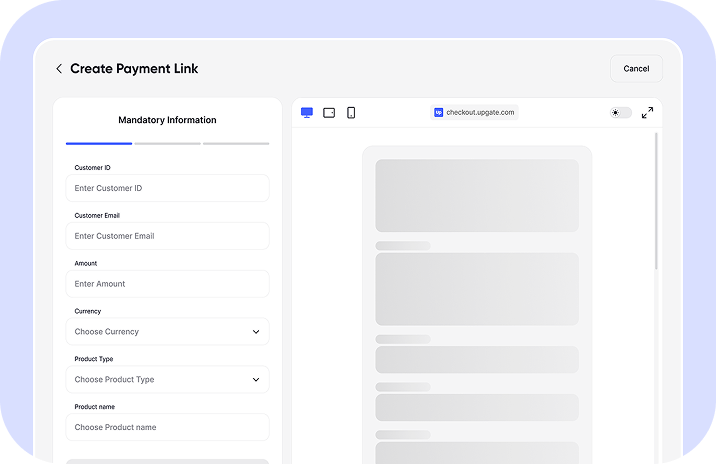Image resolution: width=716 pixels, height=464 pixels.
Task: Click the Upgate logo in the URL bar
Action: tap(438, 112)
